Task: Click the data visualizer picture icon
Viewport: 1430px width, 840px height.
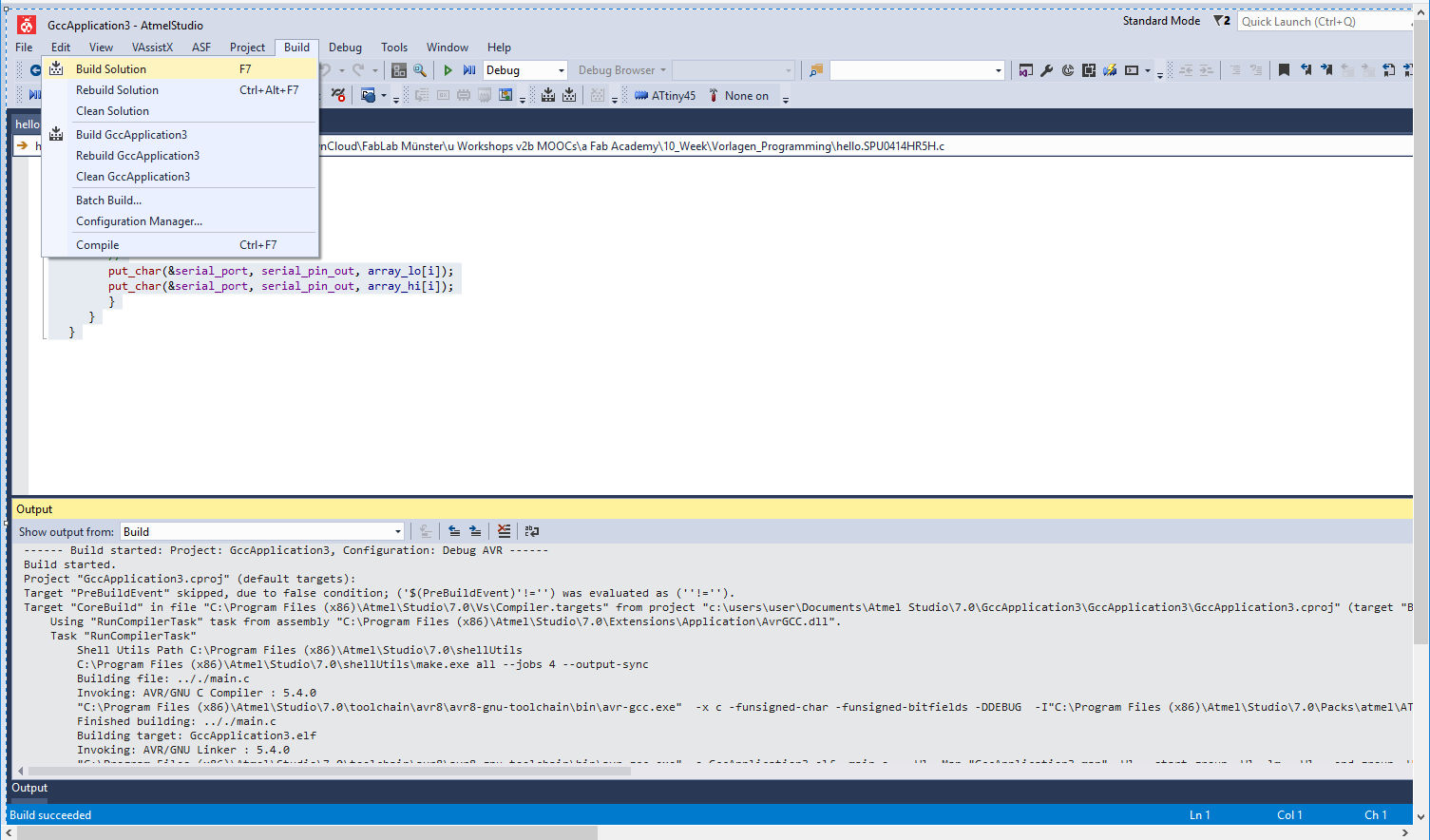Action: coord(505,96)
